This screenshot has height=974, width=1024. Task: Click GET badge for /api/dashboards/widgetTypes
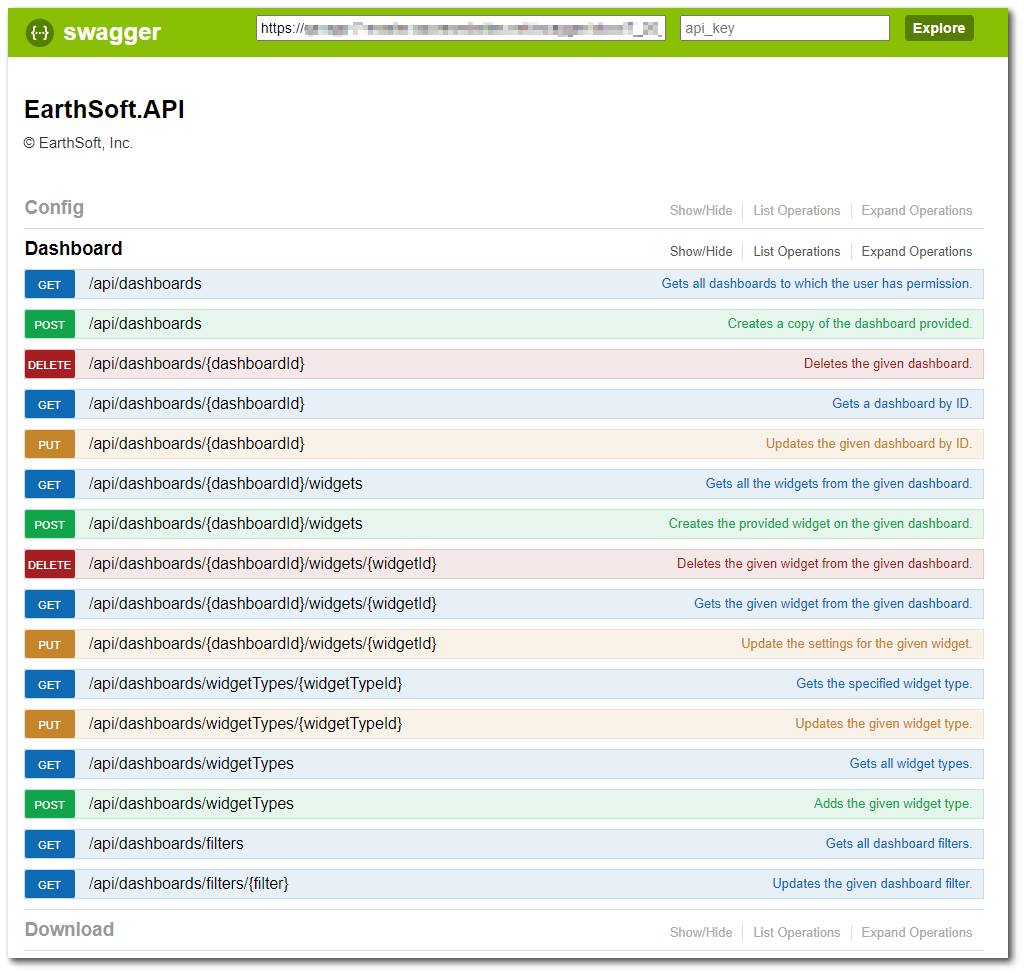[50, 764]
